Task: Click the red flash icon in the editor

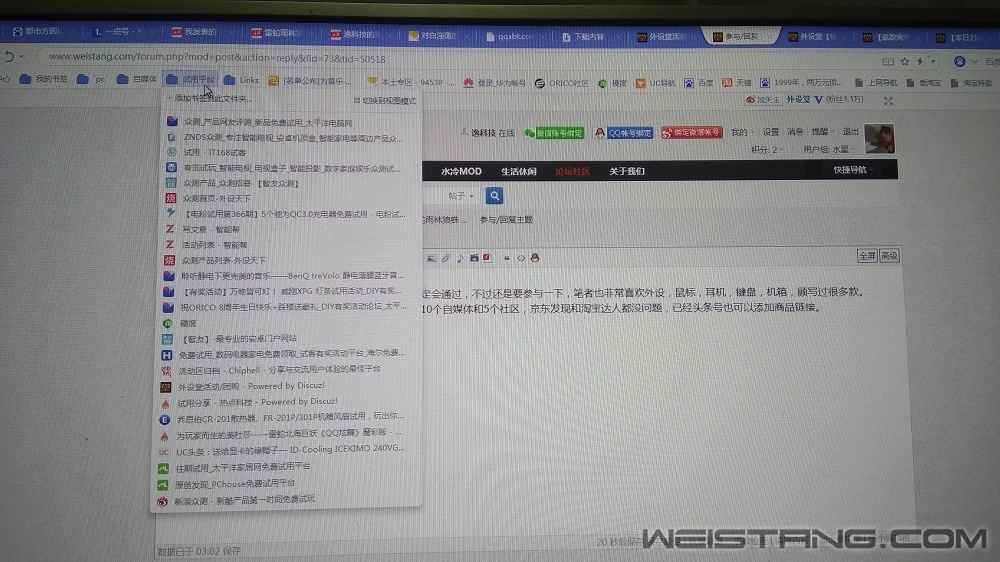Action: 487,258
